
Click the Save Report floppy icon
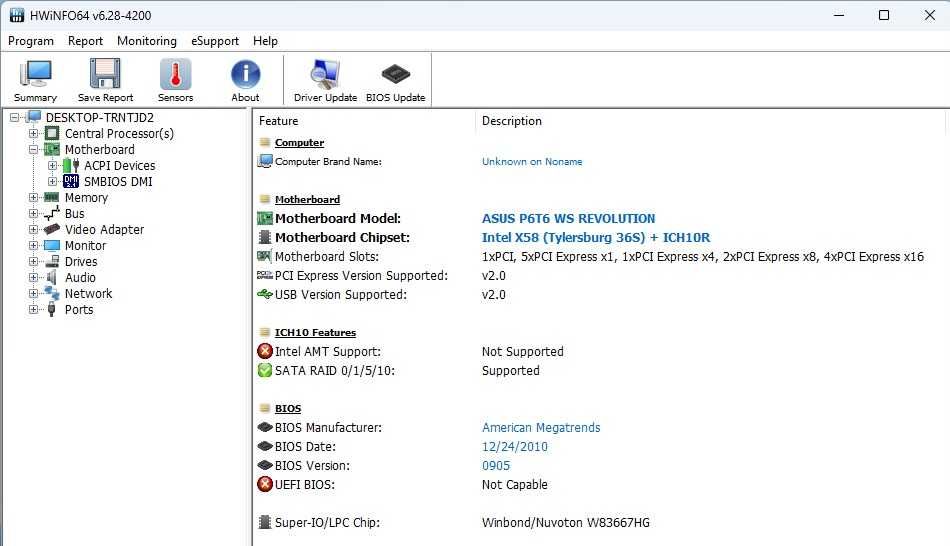[105, 80]
